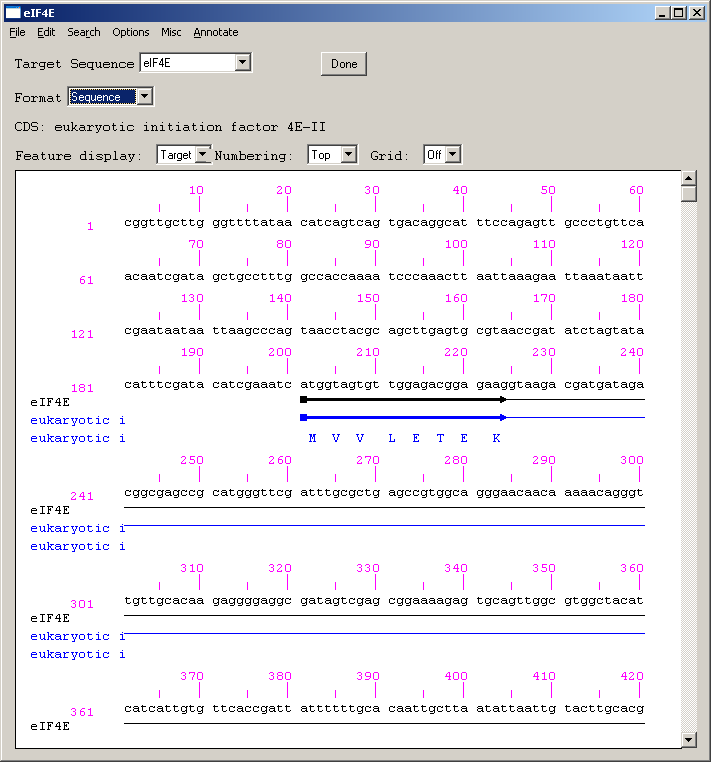
Task: Open the Feature display dropdown
Action: click(x=203, y=155)
